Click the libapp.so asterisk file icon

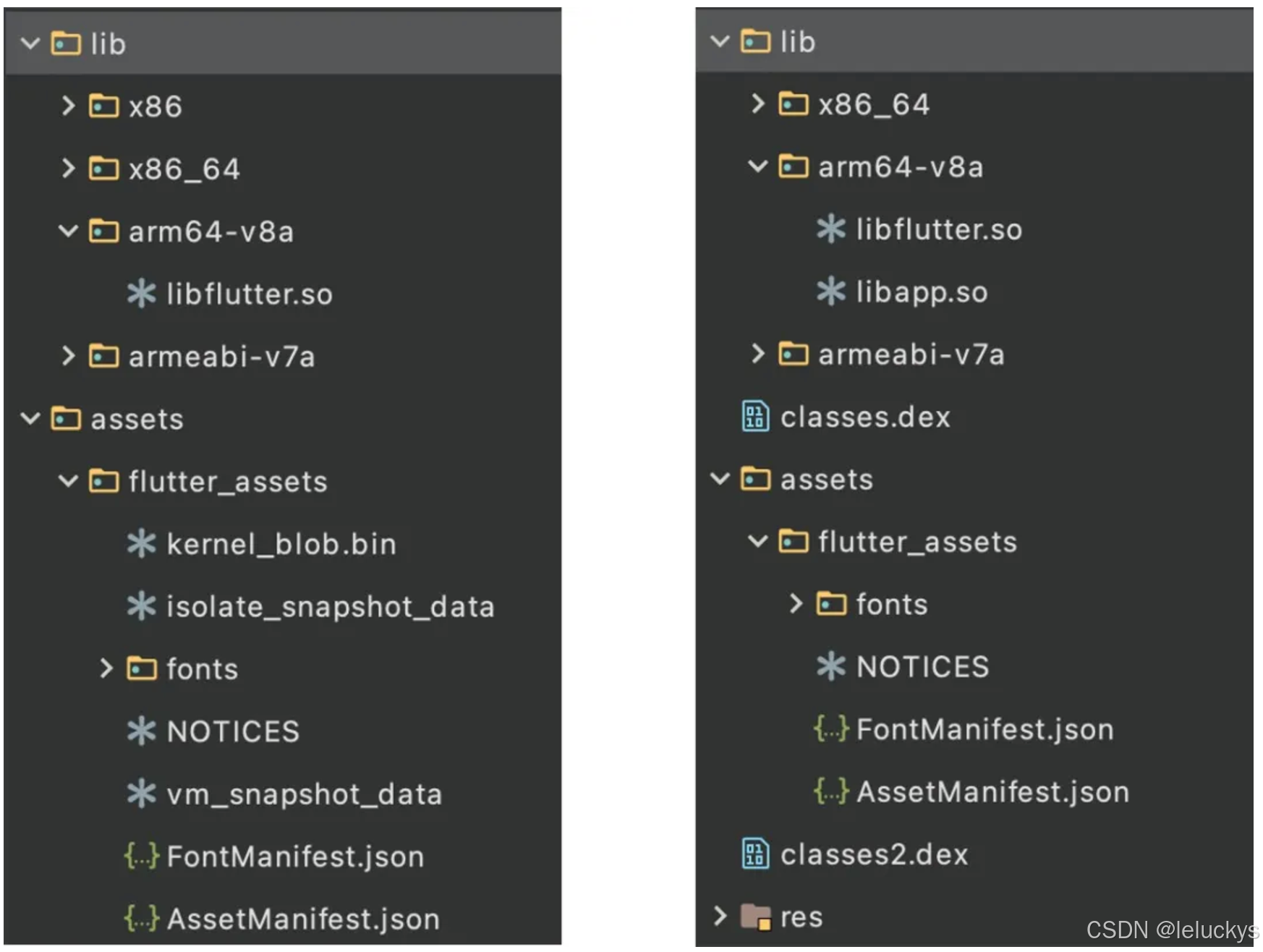click(830, 292)
